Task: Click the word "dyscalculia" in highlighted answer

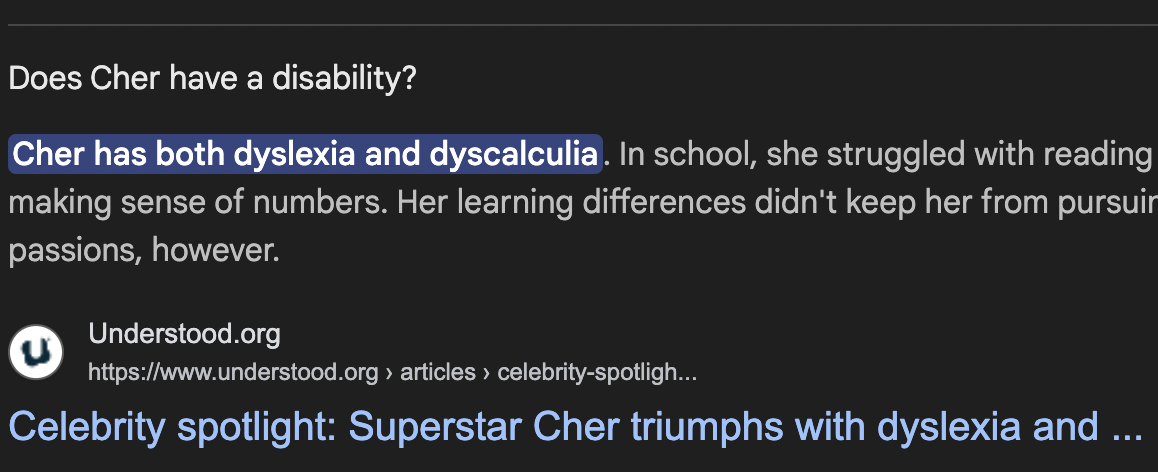Action: tap(513, 154)
